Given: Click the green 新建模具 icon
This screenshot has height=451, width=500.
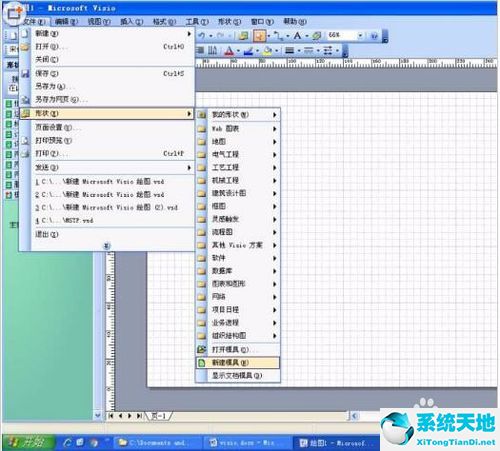Looking at the screenshot, I should [x=202, y=363].
